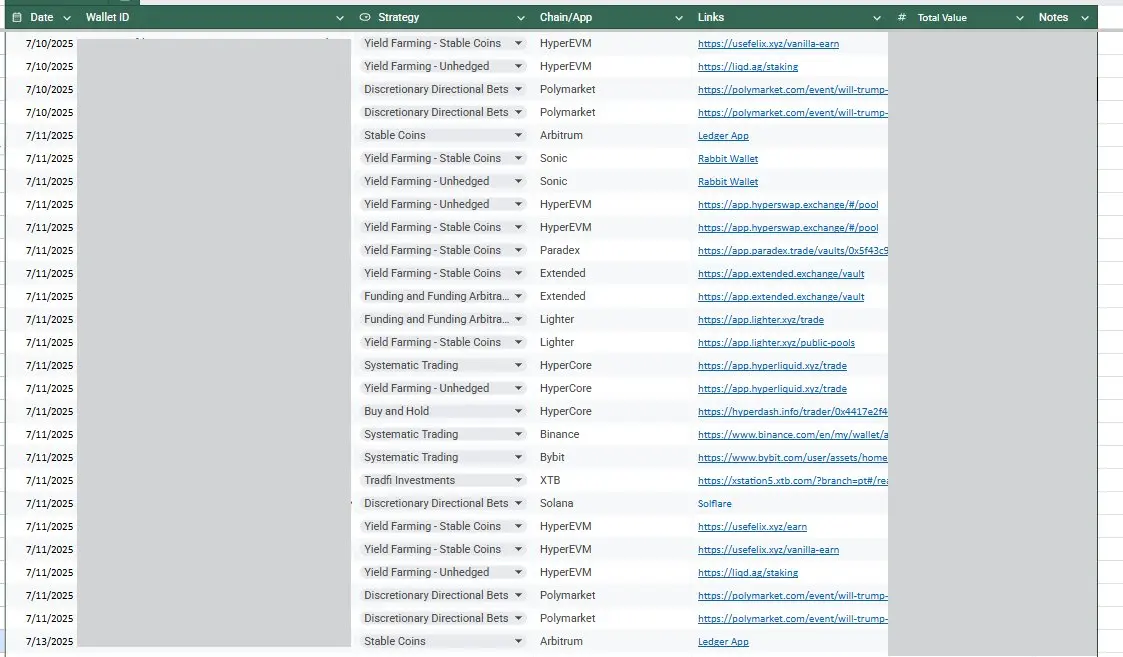The width and height of the screenshot is (1123, 657).
Task: Open Systematic Trading dropdown in the HyperCore row
Action: coord(518,365)
